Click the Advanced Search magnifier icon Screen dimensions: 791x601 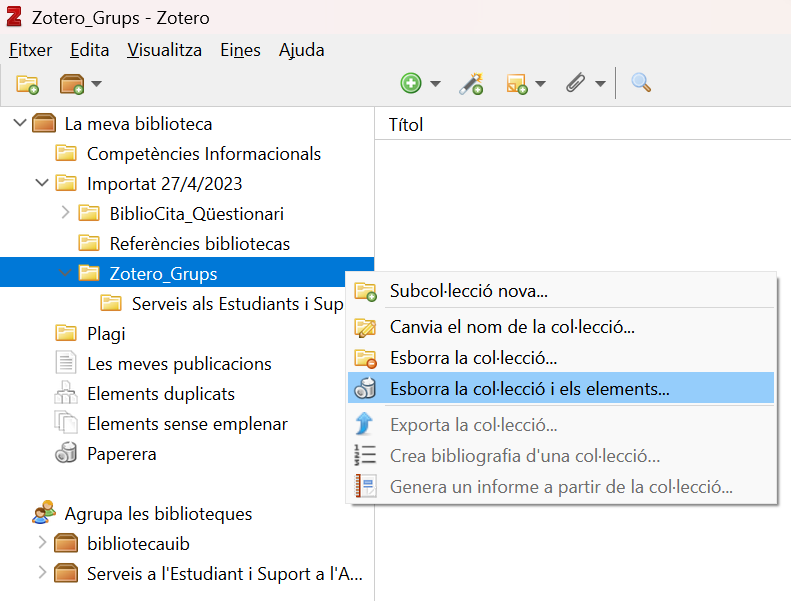[x=641, y=83]
